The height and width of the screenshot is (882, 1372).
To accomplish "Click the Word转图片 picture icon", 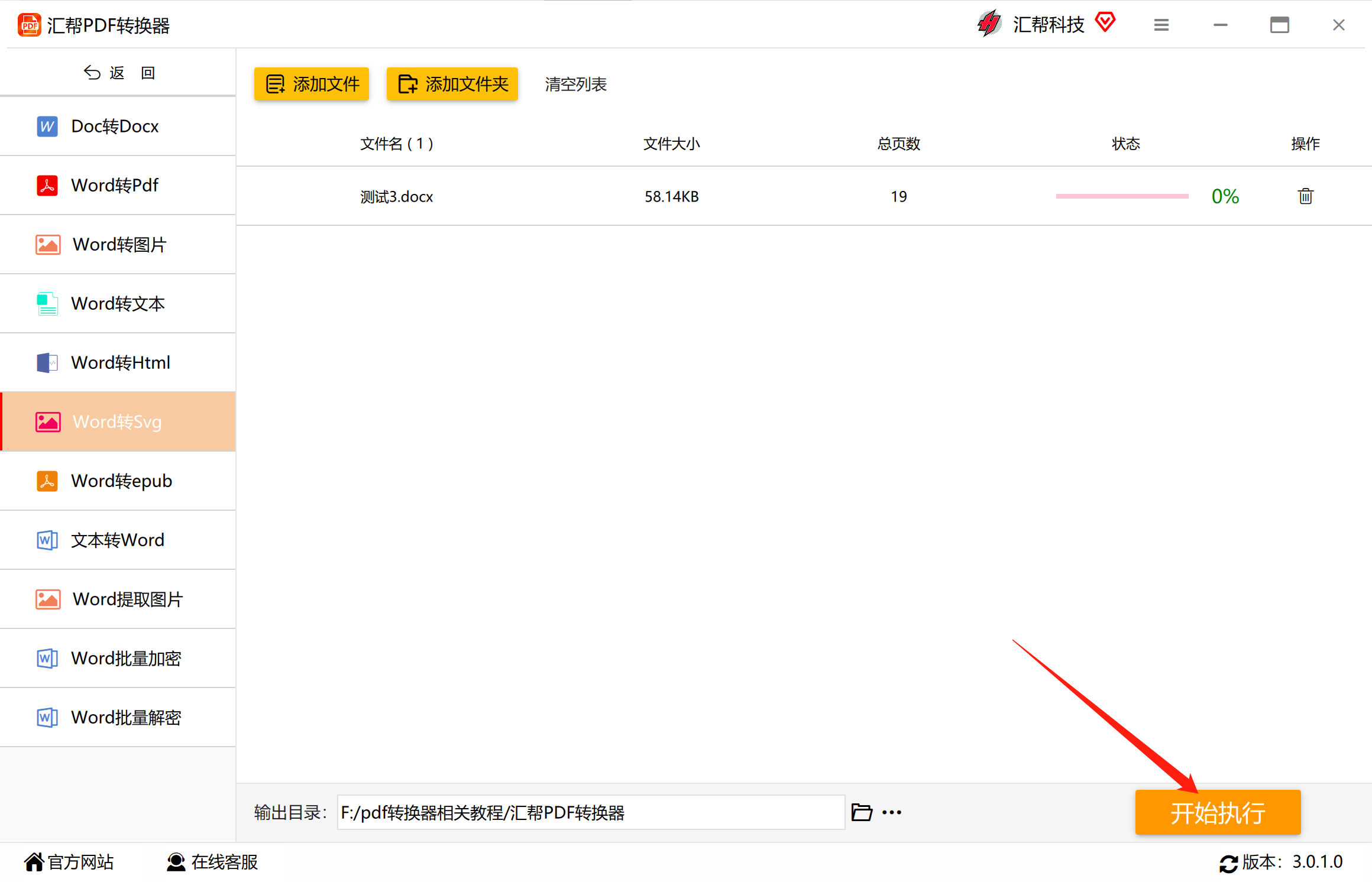I will point(48,244).
